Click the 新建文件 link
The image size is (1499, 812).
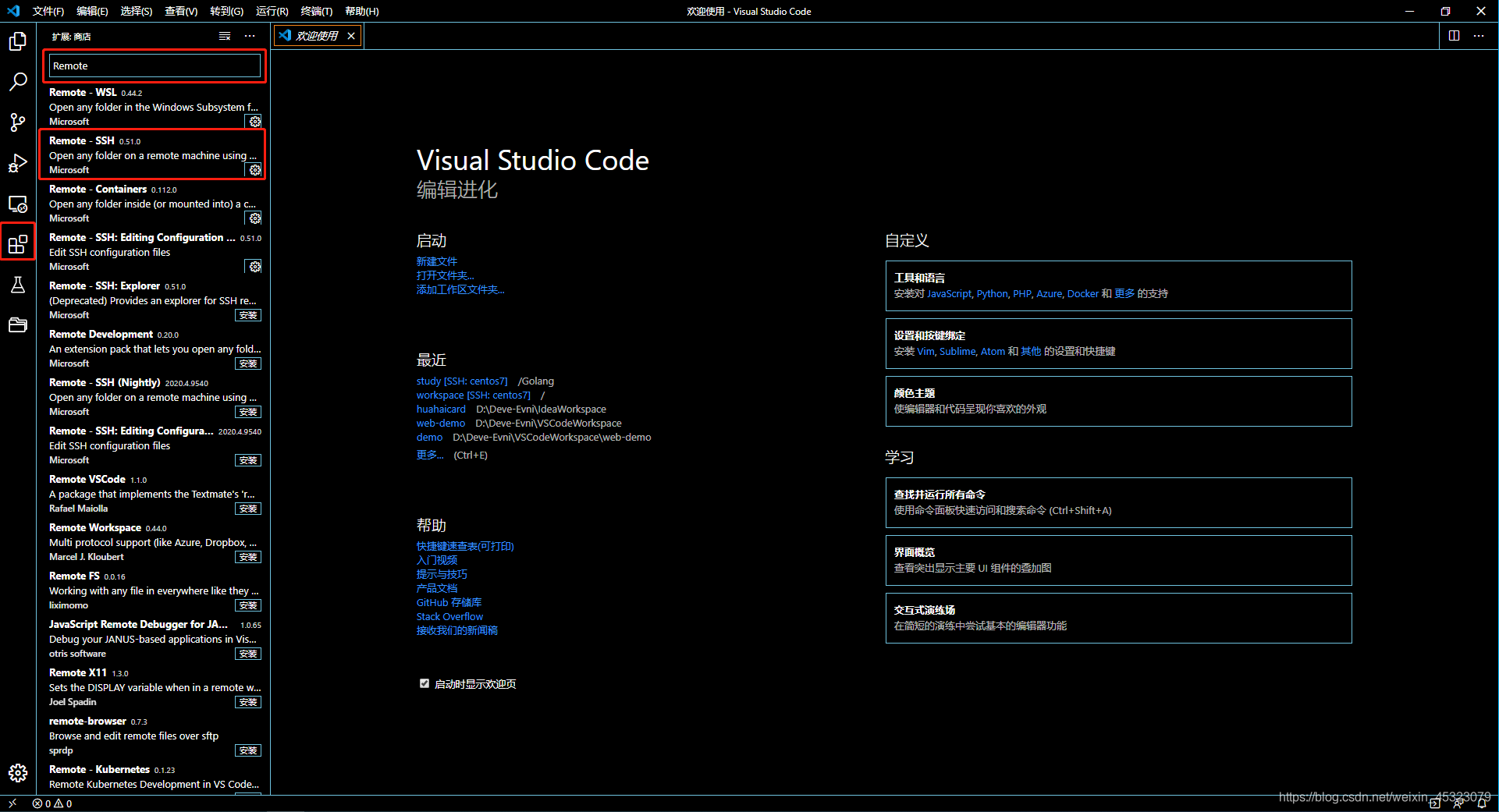(437, 261)
